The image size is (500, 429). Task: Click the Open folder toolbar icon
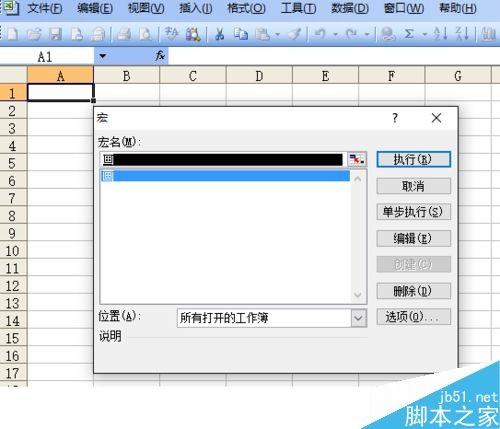[34, 34]
